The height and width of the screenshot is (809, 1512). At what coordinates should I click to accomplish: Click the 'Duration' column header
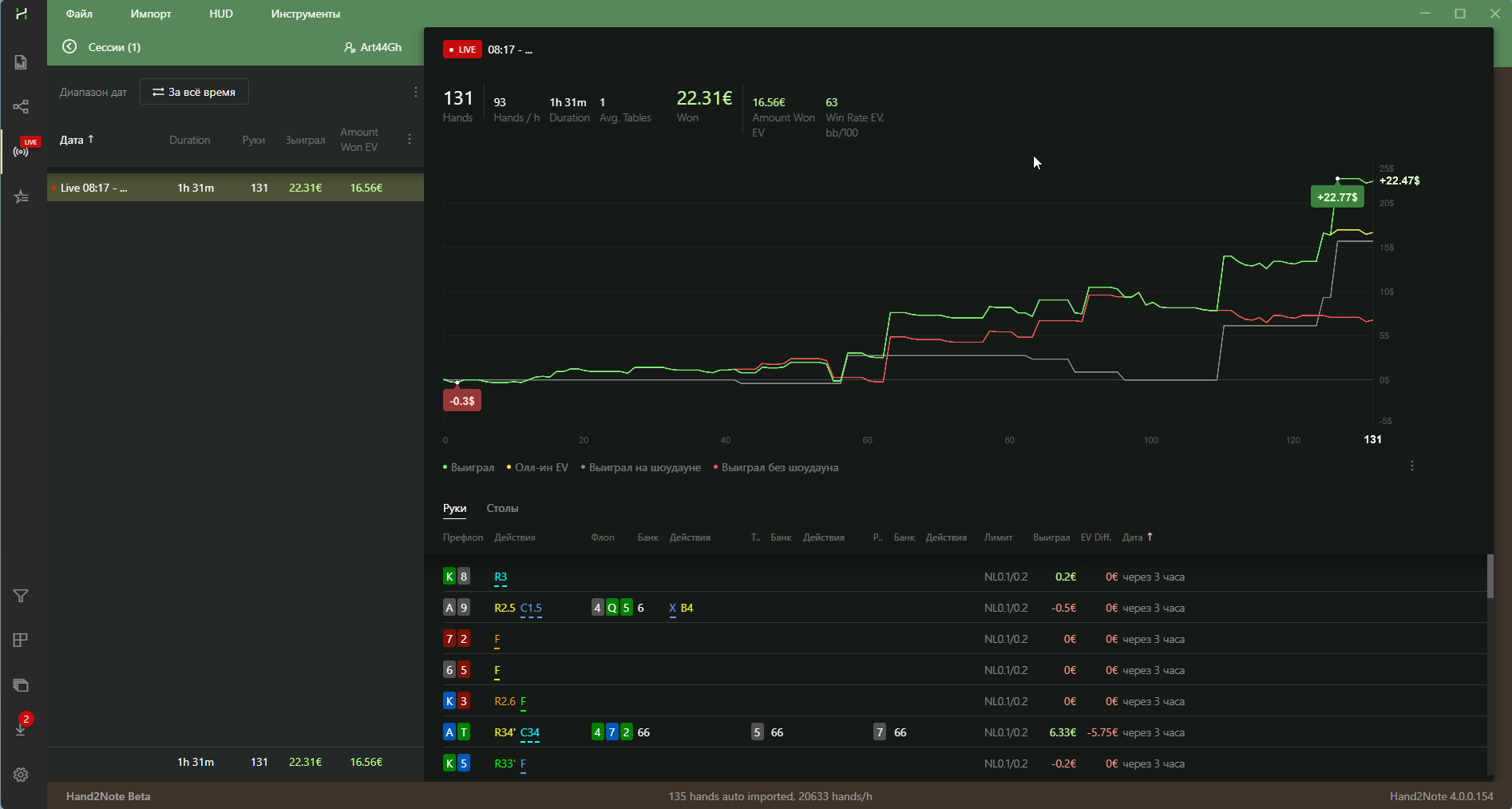click(189, 140)
